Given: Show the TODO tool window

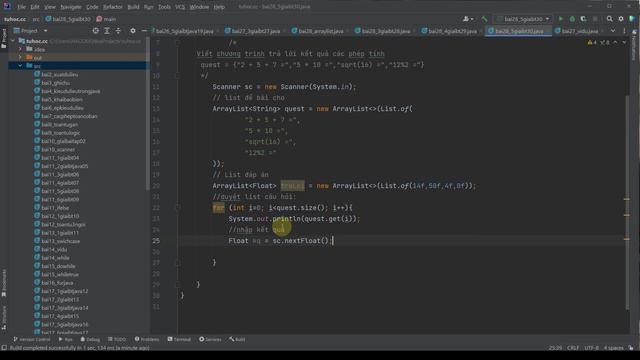Looking at the screenshot, I should click(x=117, y=339).
